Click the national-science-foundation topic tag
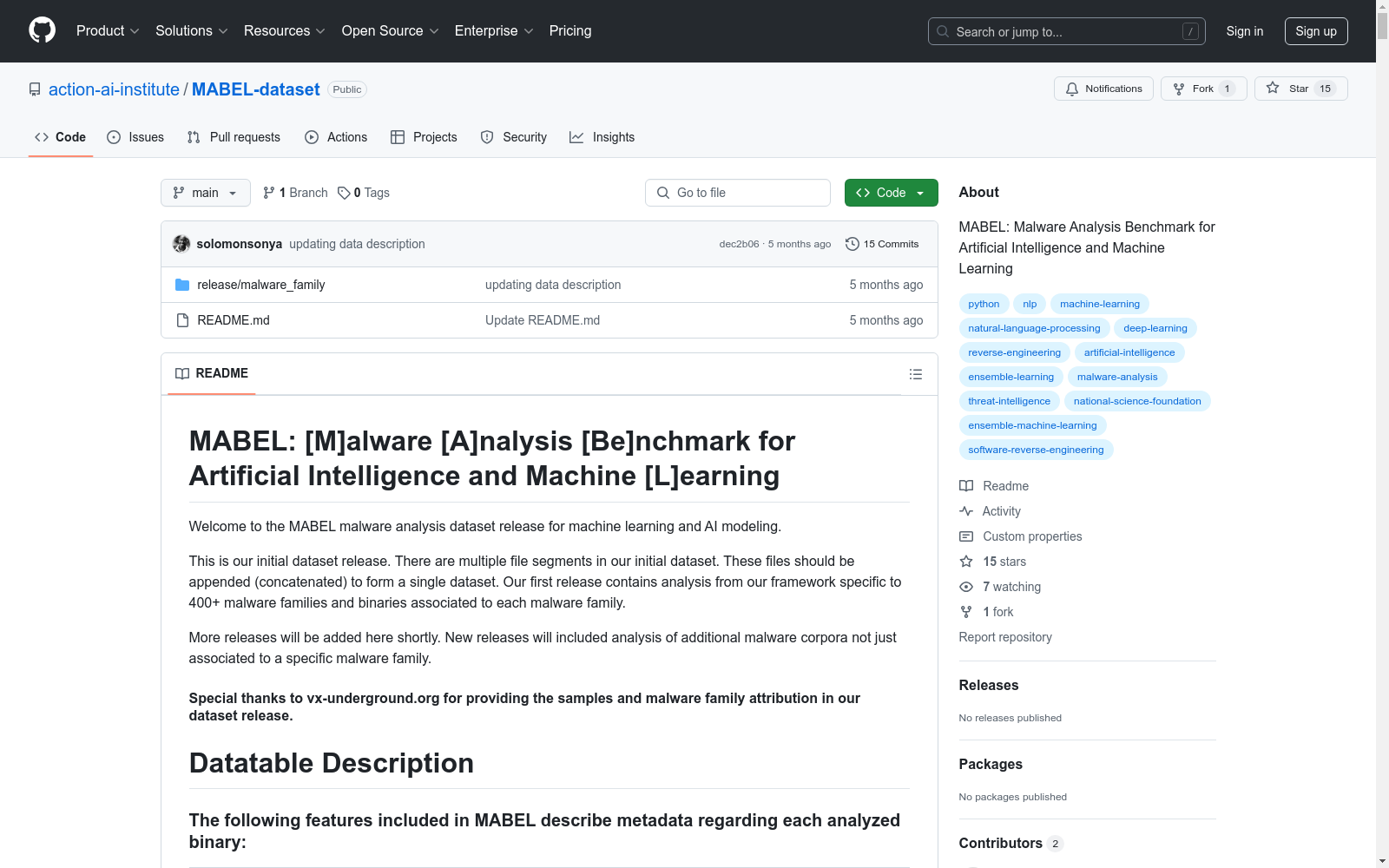The image size is (1389, 868). click(x=1137, y=401)
